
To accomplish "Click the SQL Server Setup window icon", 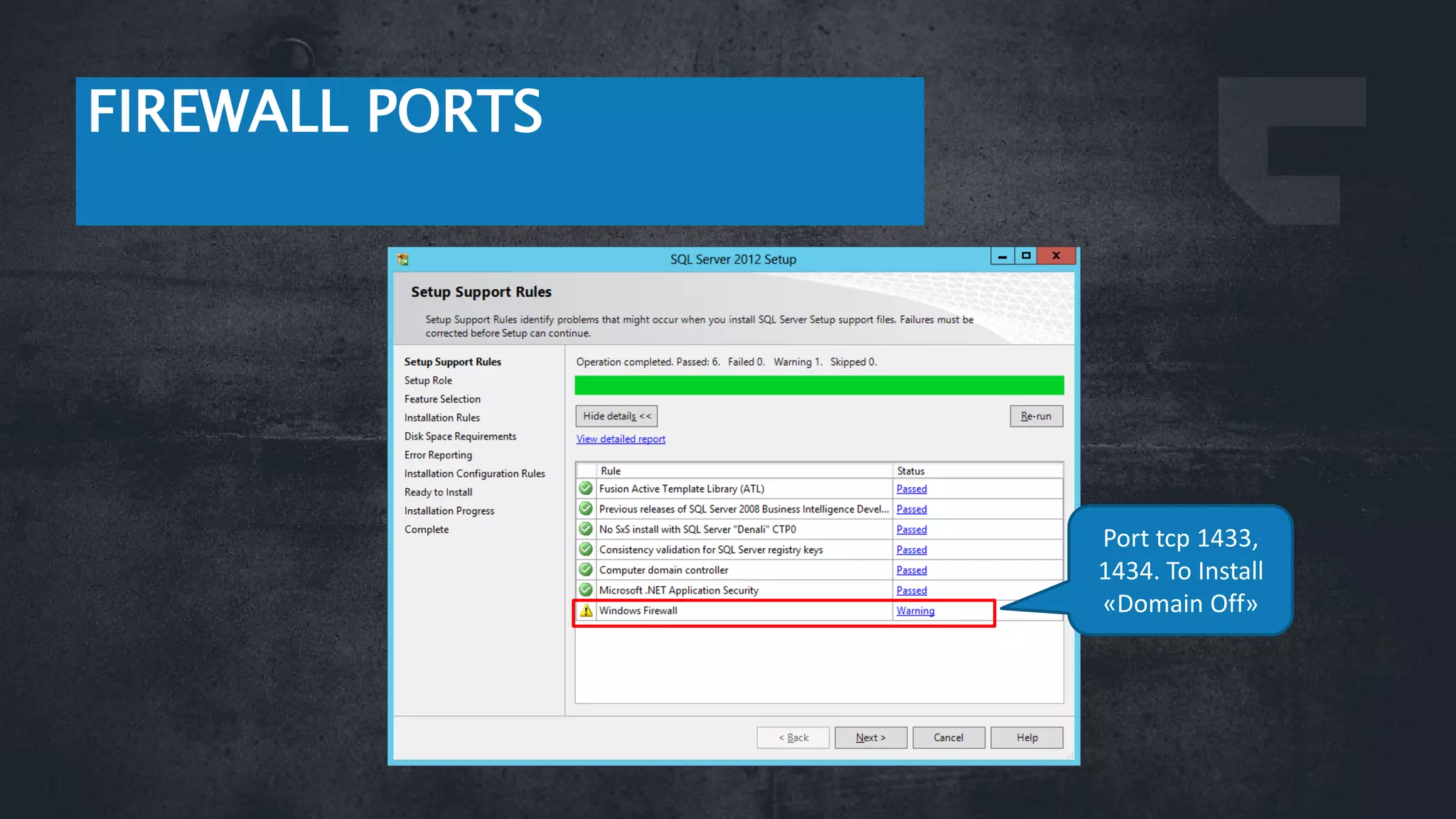I will (403, 259).
